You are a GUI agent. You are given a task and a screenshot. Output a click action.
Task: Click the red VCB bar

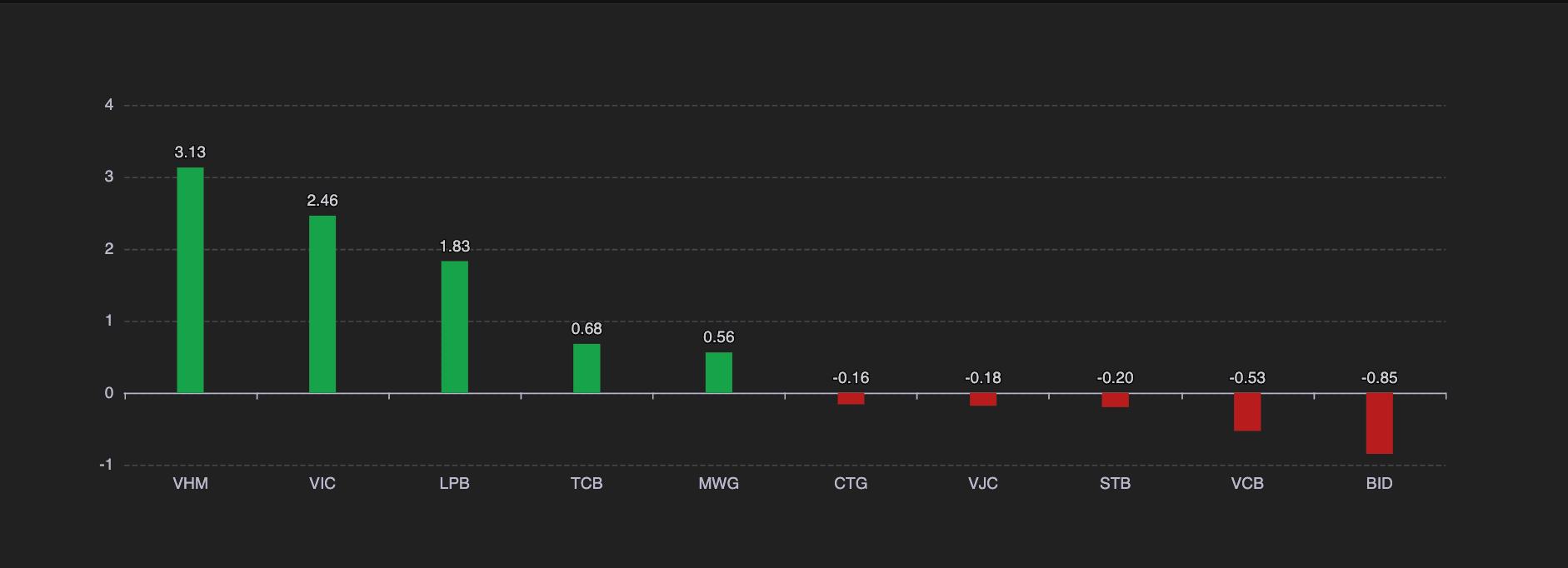click(x=1247, y=412)
